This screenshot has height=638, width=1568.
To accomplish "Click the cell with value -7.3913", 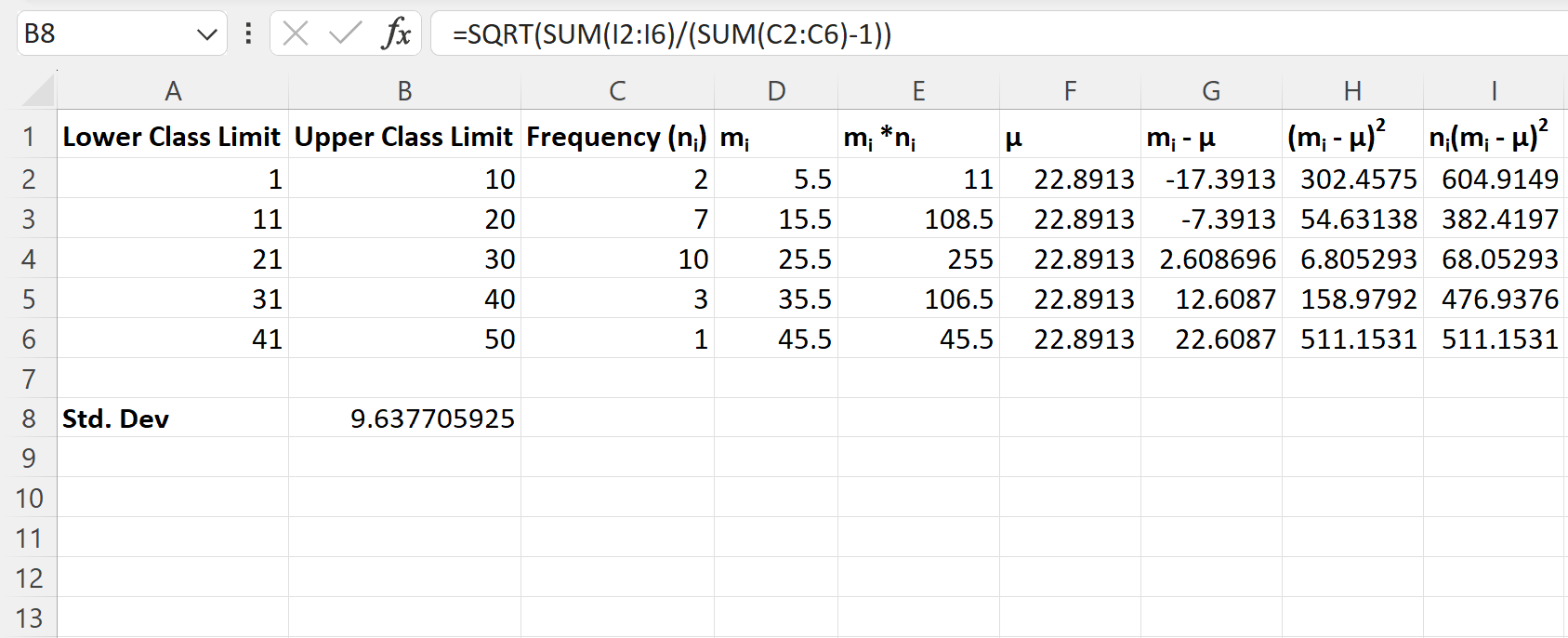I will 1211,219.
